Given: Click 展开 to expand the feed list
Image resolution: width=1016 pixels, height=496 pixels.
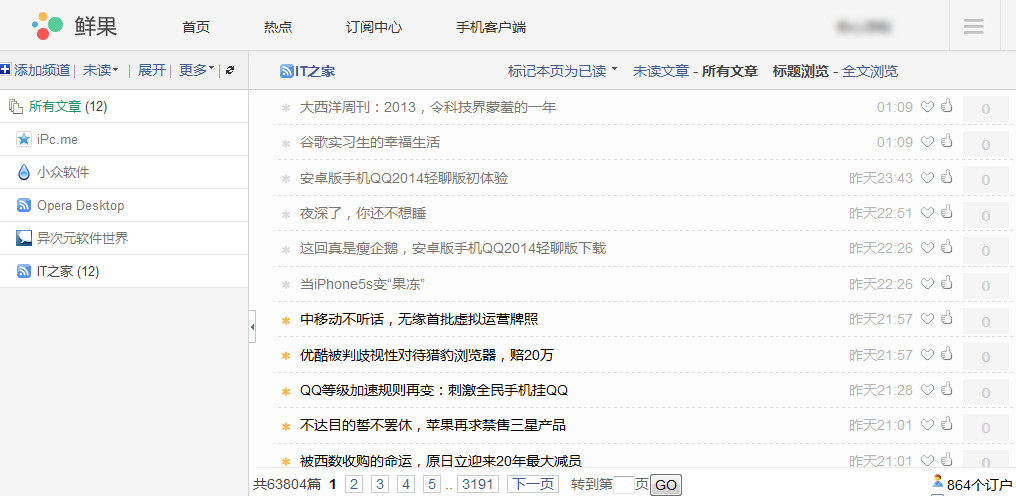Looking at the screenshot, I should pos(152,70).
